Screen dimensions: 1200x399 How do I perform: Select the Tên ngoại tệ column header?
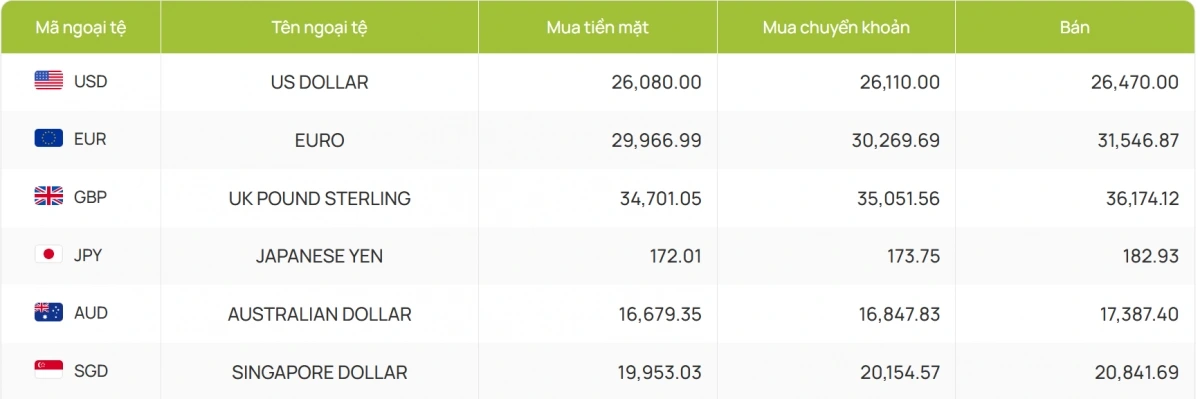click(319, 28)
